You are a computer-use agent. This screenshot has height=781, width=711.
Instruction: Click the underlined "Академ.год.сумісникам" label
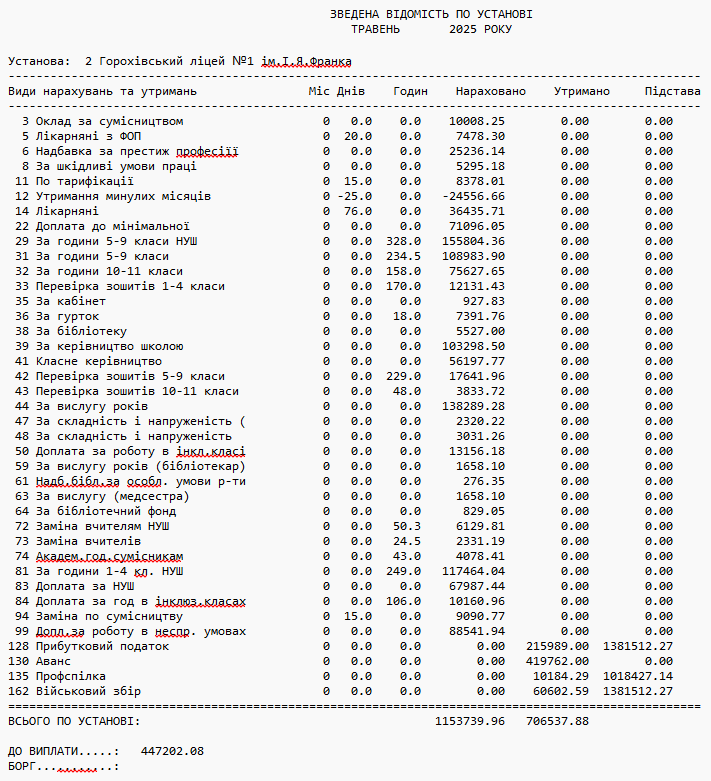[x=110, y=556]
